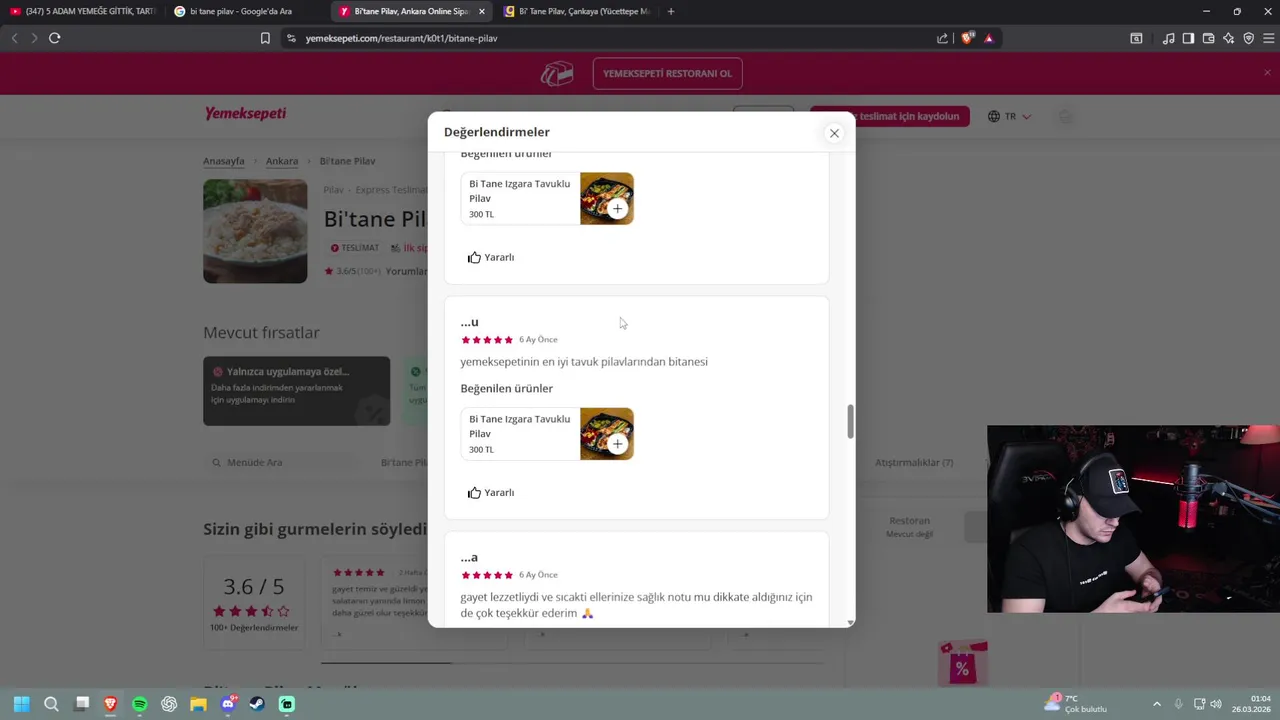Open File Explorer from the taskbar
1280x720 pixels.
[x=198, y=704]
